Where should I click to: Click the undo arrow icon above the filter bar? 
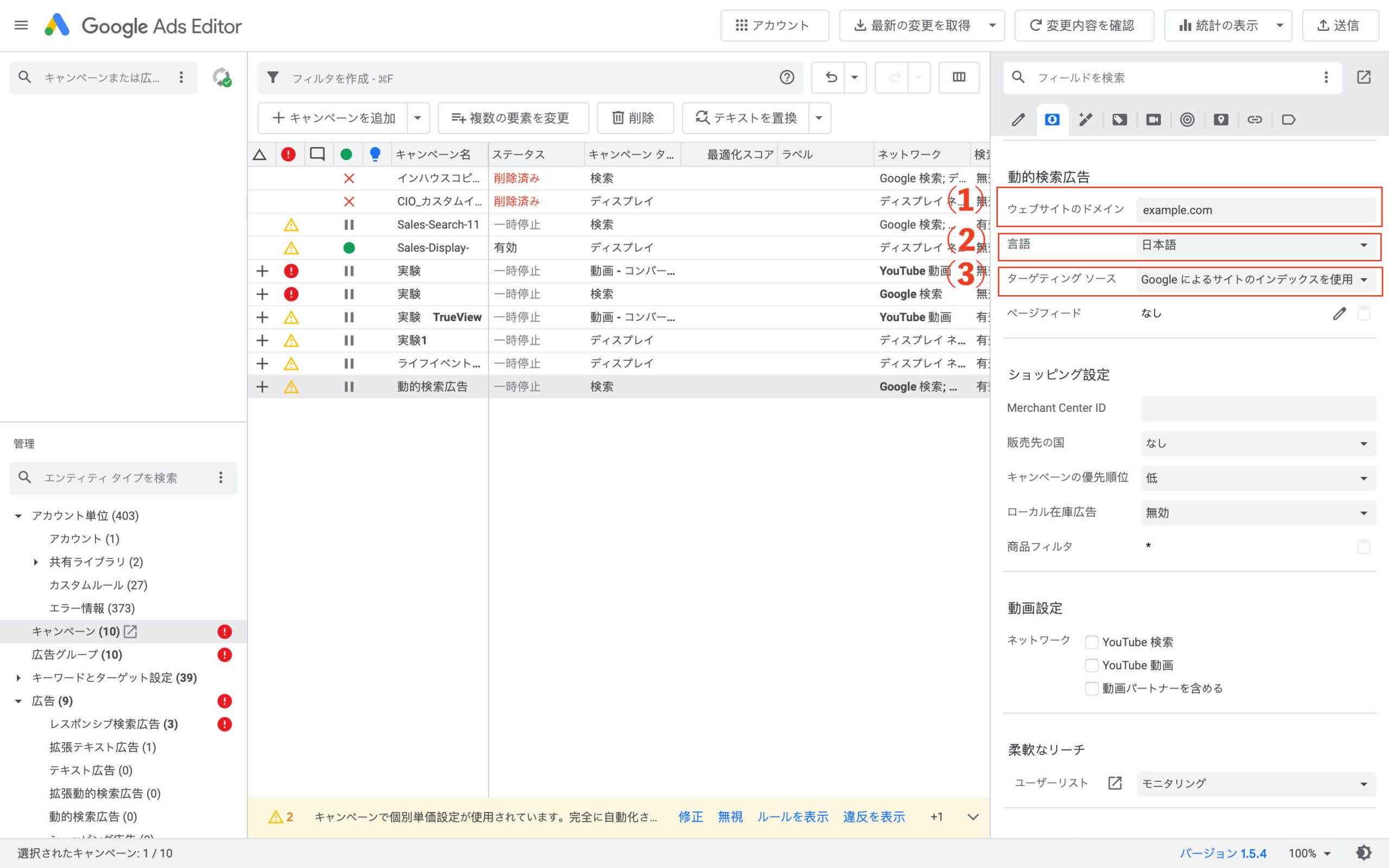pyautogui.click(x=831, y=78)
